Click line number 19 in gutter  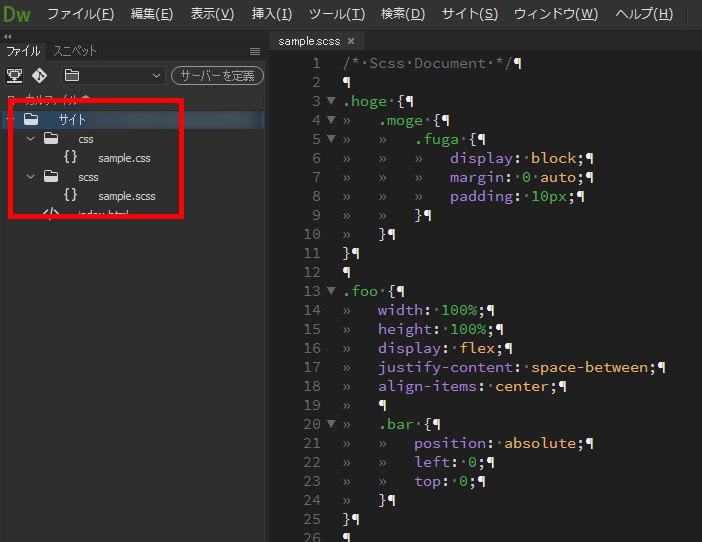click(312, 405)
